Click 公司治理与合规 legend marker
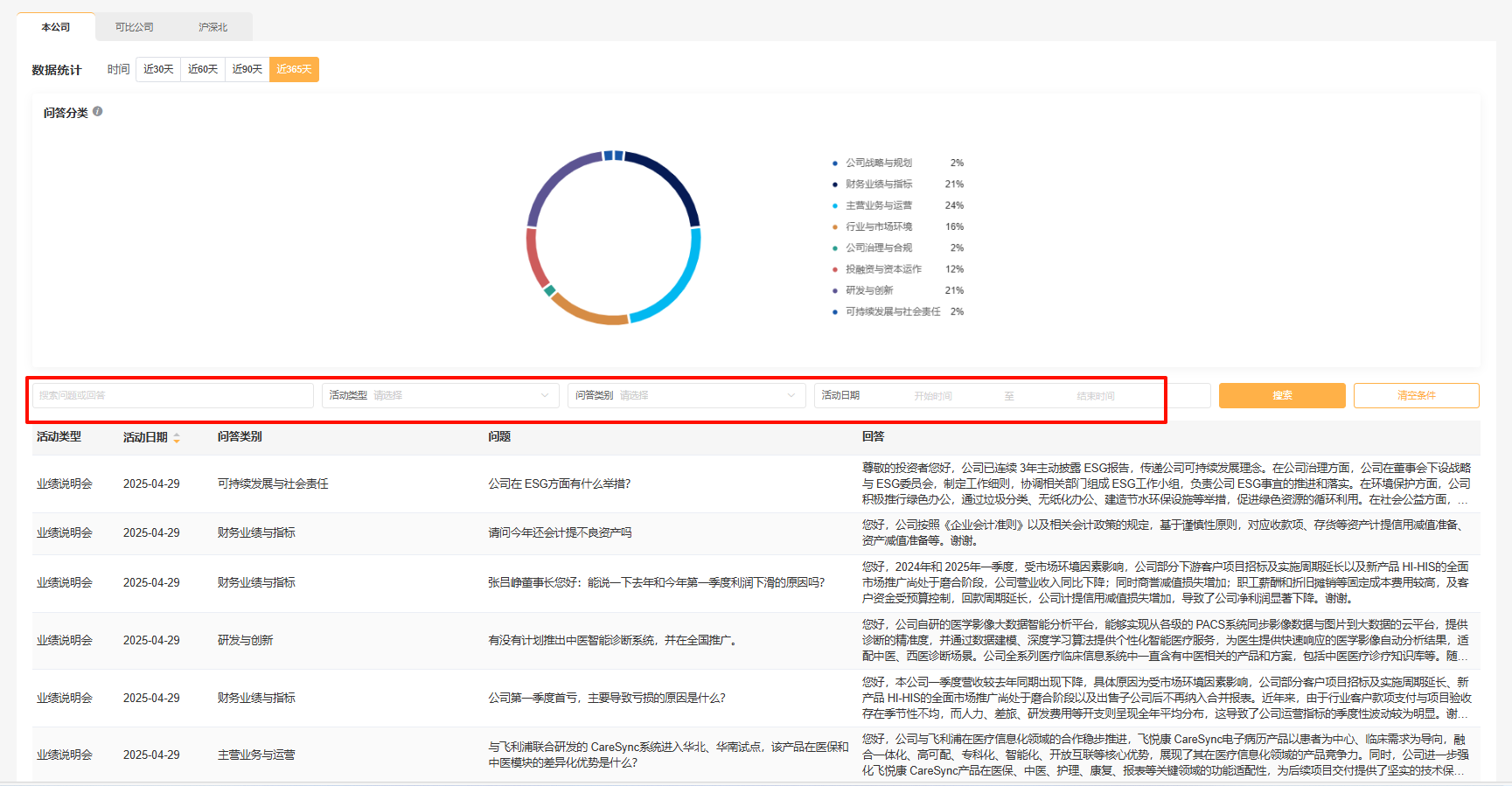 835,248
